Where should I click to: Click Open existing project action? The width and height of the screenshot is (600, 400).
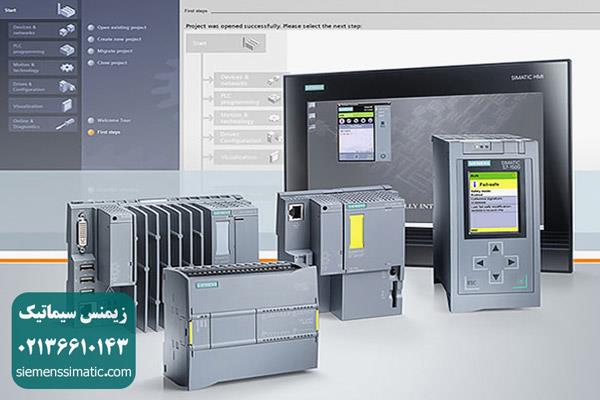(x=117, y=28)
